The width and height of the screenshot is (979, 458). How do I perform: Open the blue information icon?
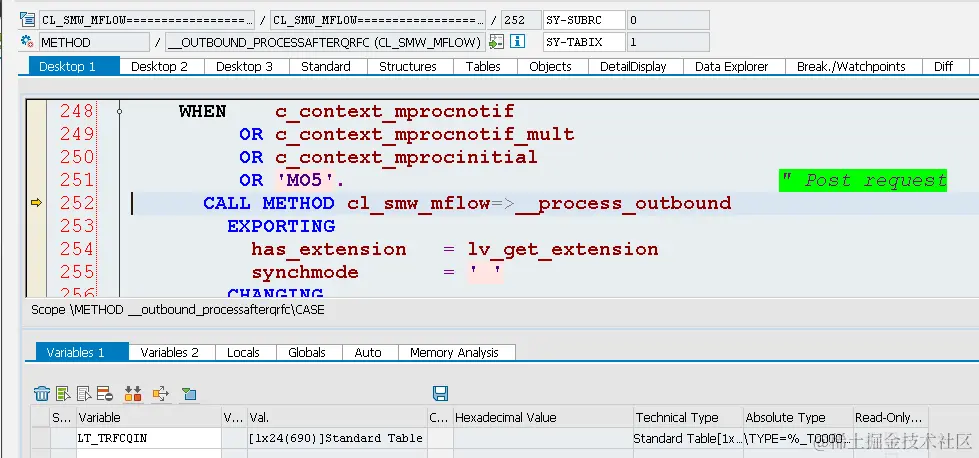click(x=516, y=42)
